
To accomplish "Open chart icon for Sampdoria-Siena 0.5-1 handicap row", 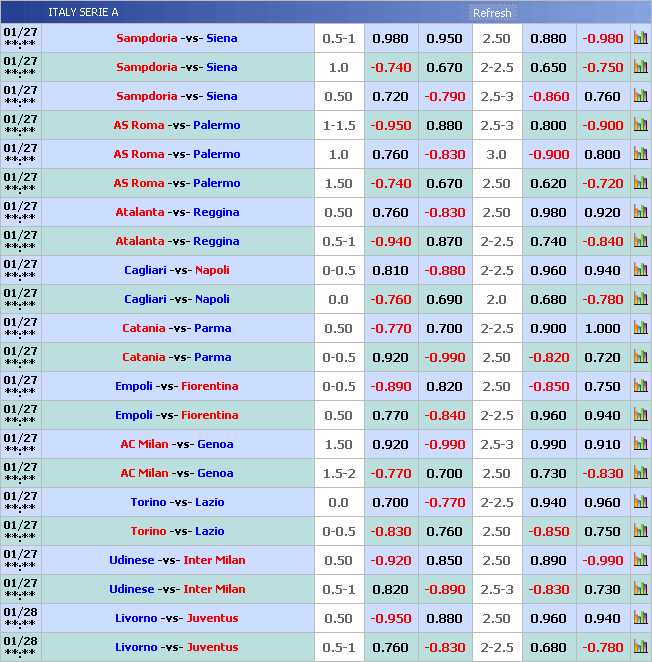I will click(x=640, y=38).
